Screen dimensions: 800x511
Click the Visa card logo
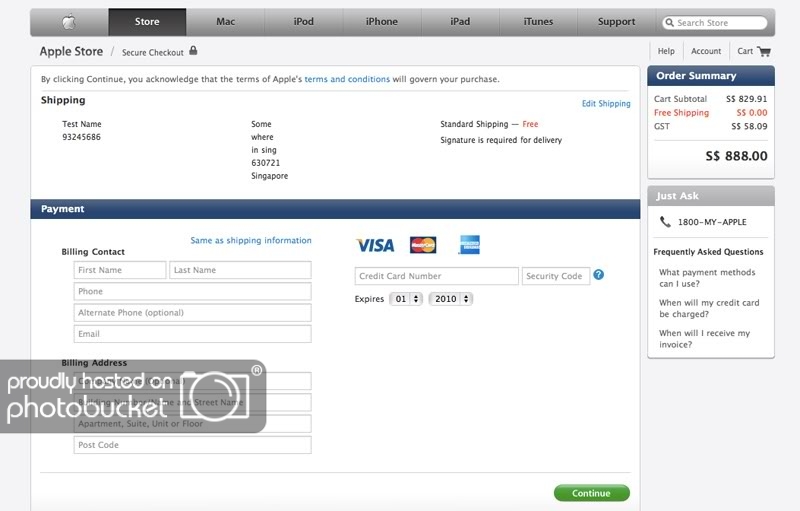pos(375,245)
